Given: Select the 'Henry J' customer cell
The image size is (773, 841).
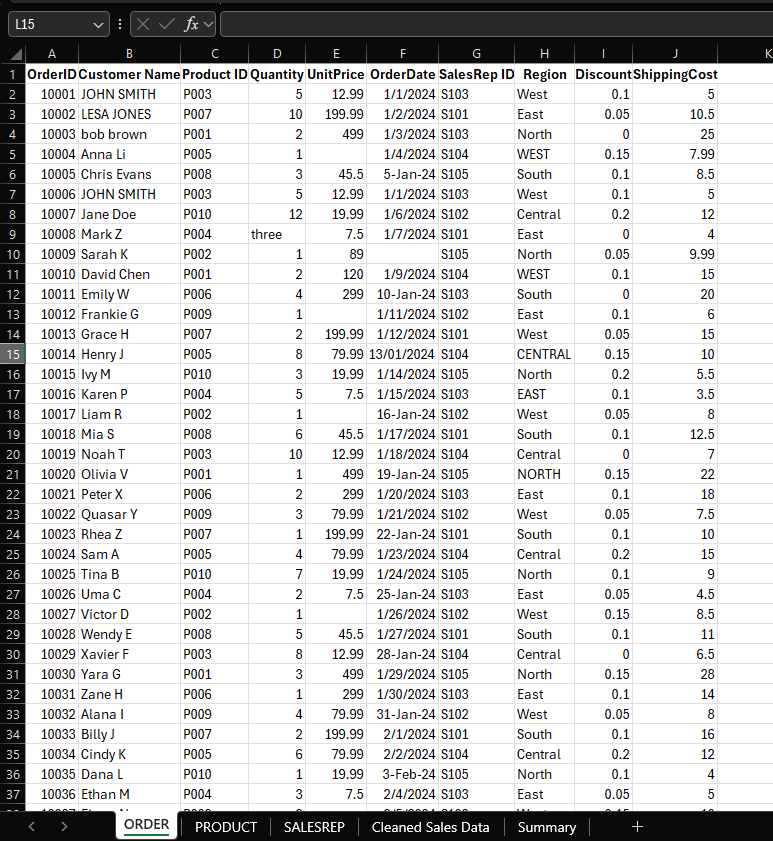Looking at the screenshot, I should (129, 355).
